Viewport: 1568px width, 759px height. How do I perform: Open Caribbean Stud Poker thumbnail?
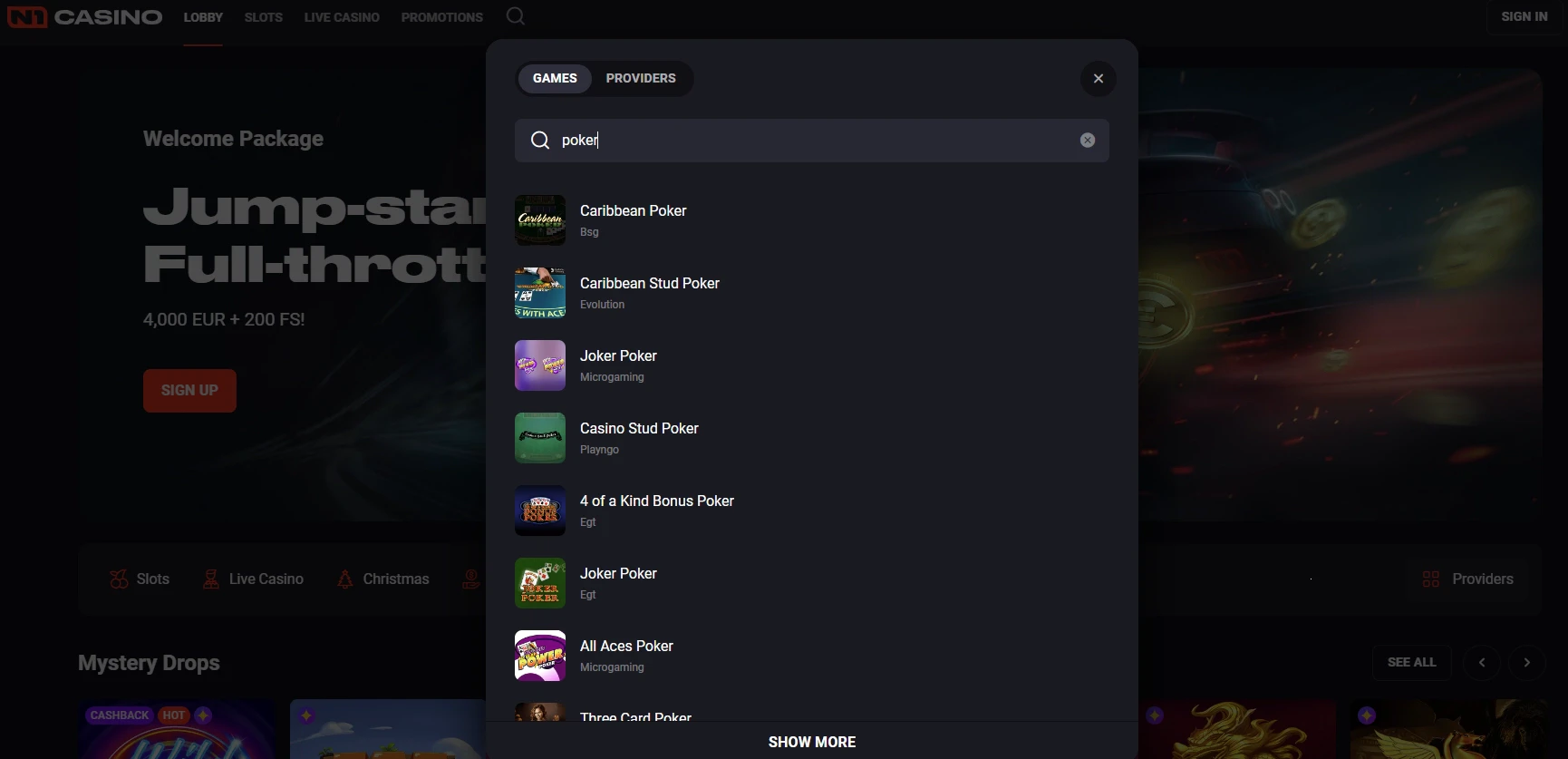[x=540, y=293]
